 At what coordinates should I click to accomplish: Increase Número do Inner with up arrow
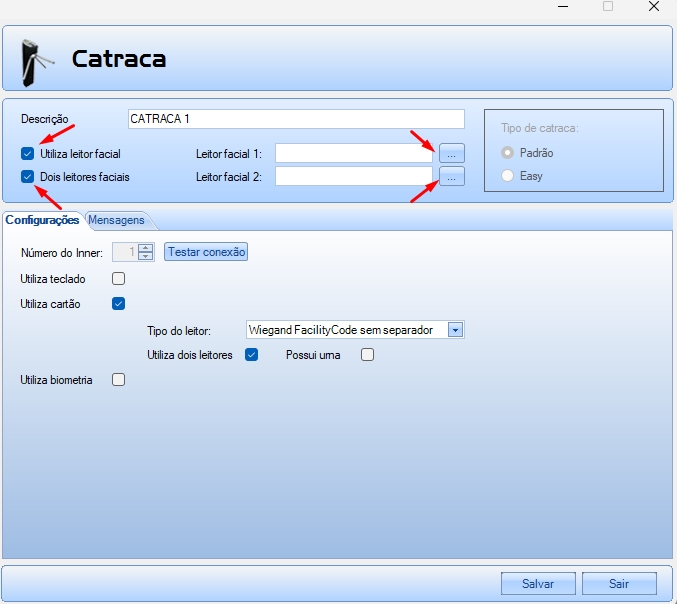point(146,248)
